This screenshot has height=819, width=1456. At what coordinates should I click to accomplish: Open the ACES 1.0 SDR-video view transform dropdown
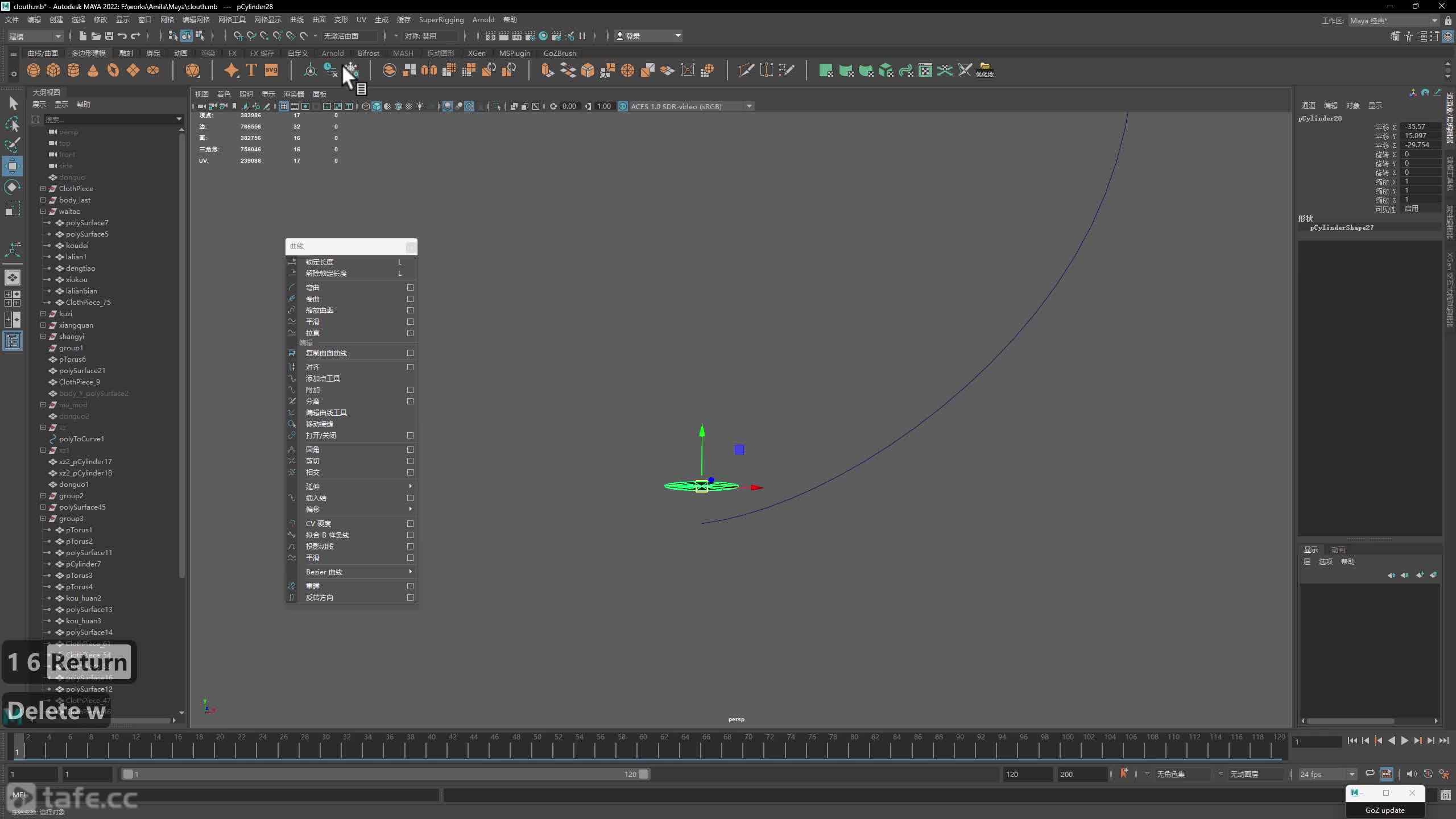[x=691, y=106]
